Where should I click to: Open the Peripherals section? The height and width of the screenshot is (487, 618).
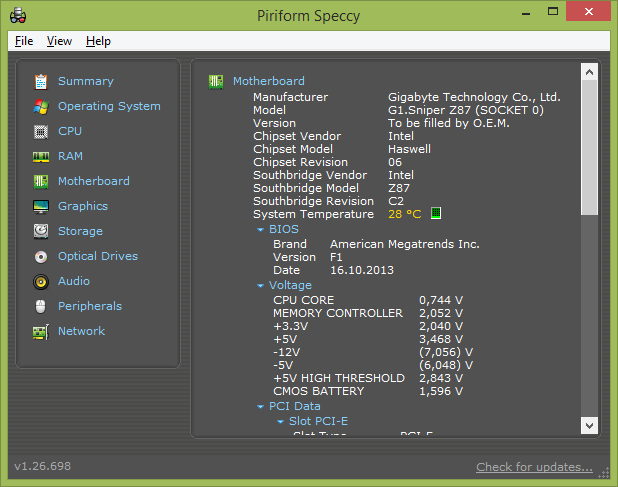coord(90,306)
